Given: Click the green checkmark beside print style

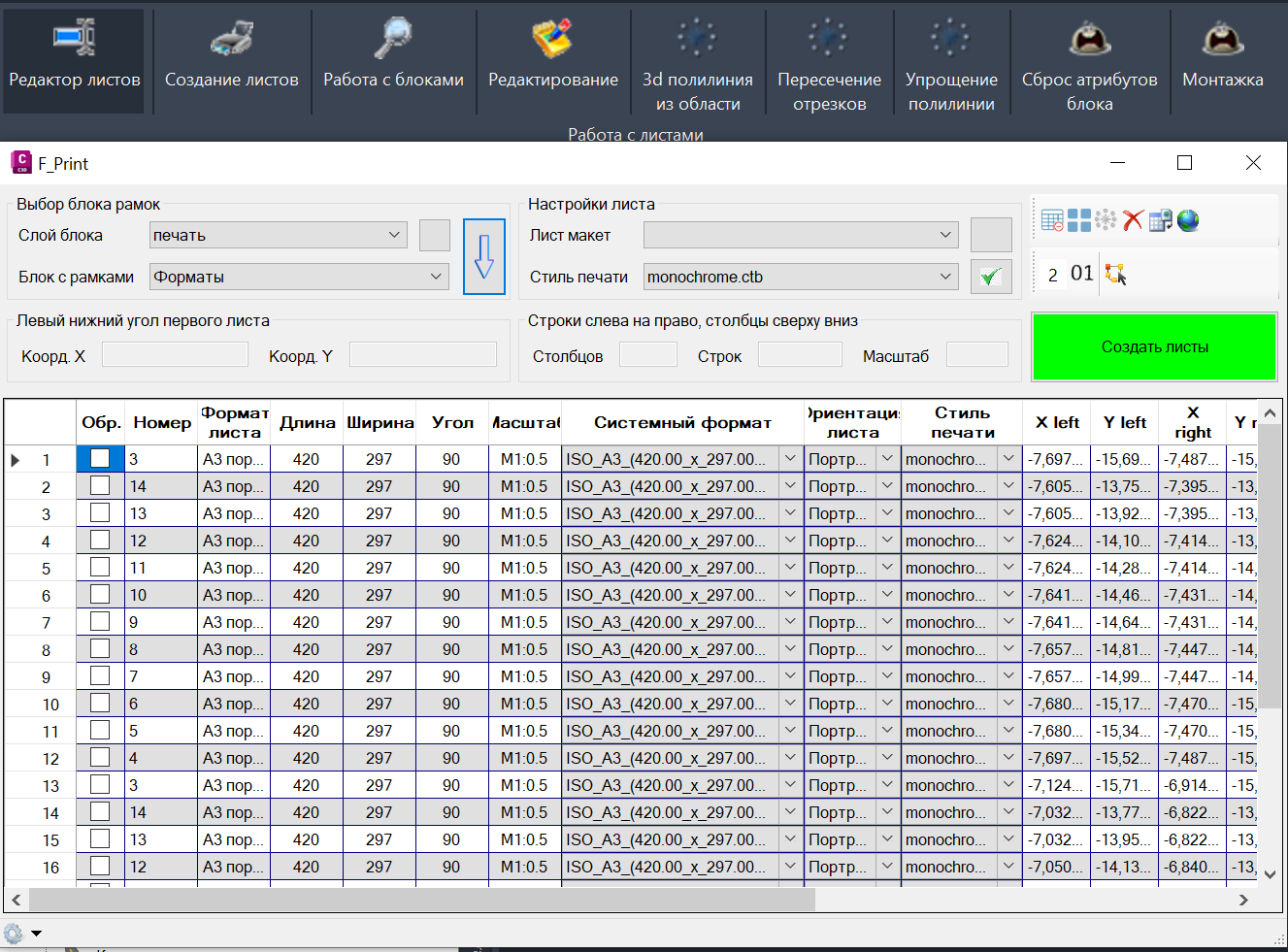Looking at the screenshot, I should coord(990,277).
